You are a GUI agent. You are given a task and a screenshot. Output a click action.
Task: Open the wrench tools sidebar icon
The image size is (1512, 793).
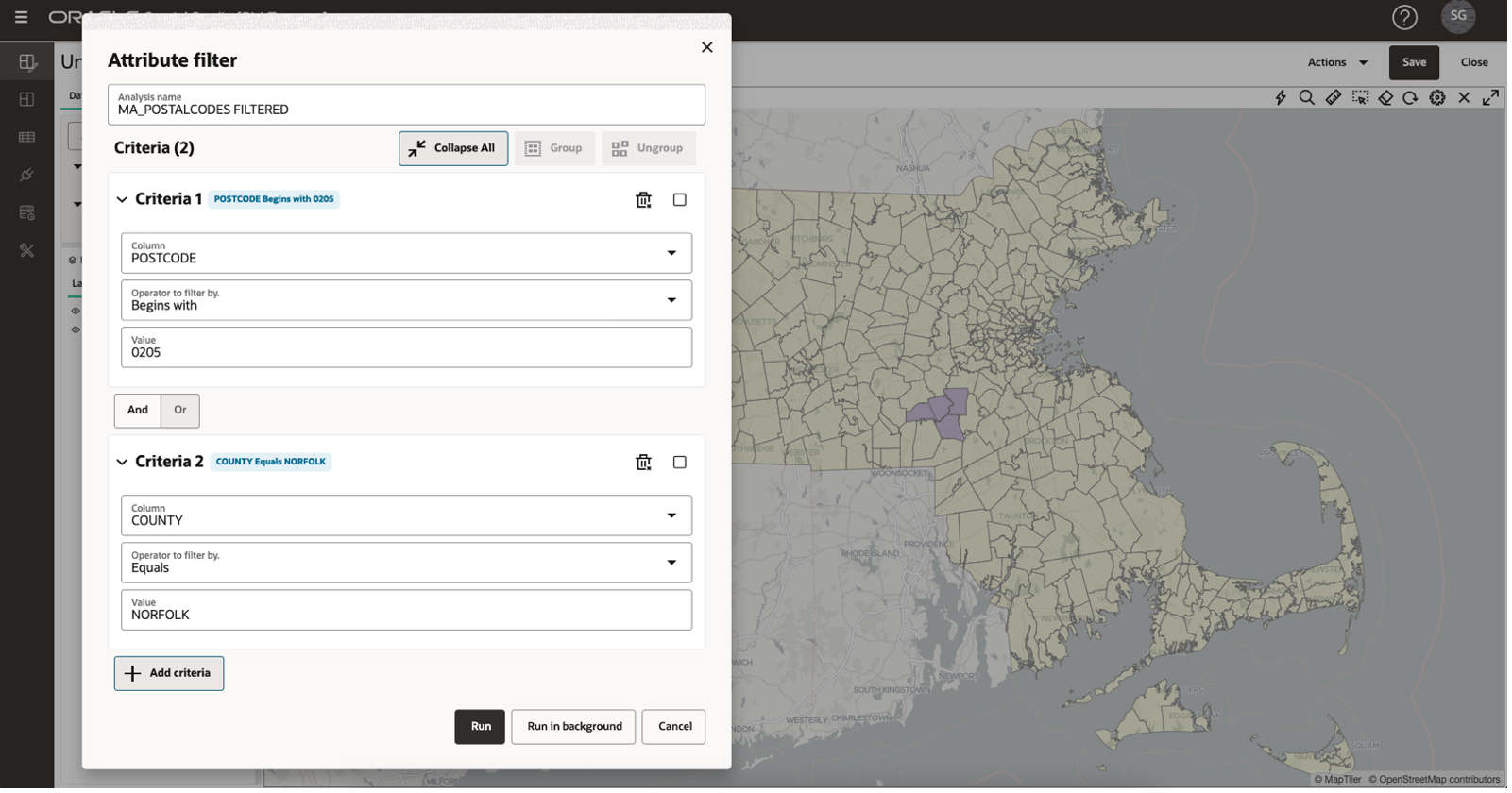[x=27, y=251]
